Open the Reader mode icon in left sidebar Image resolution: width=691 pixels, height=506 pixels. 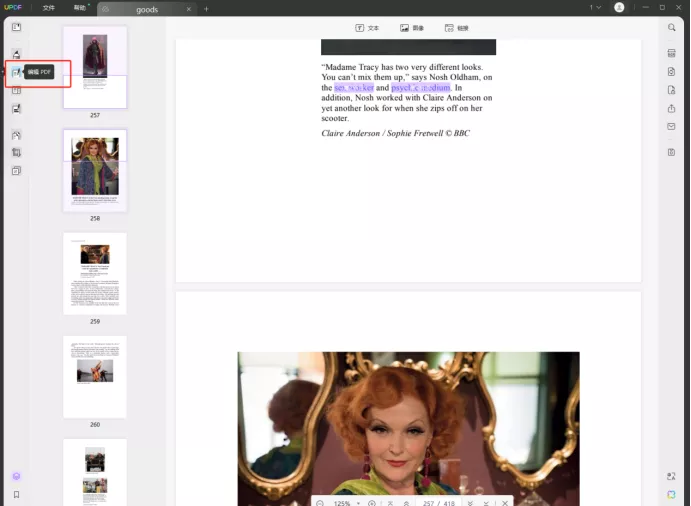16,27
